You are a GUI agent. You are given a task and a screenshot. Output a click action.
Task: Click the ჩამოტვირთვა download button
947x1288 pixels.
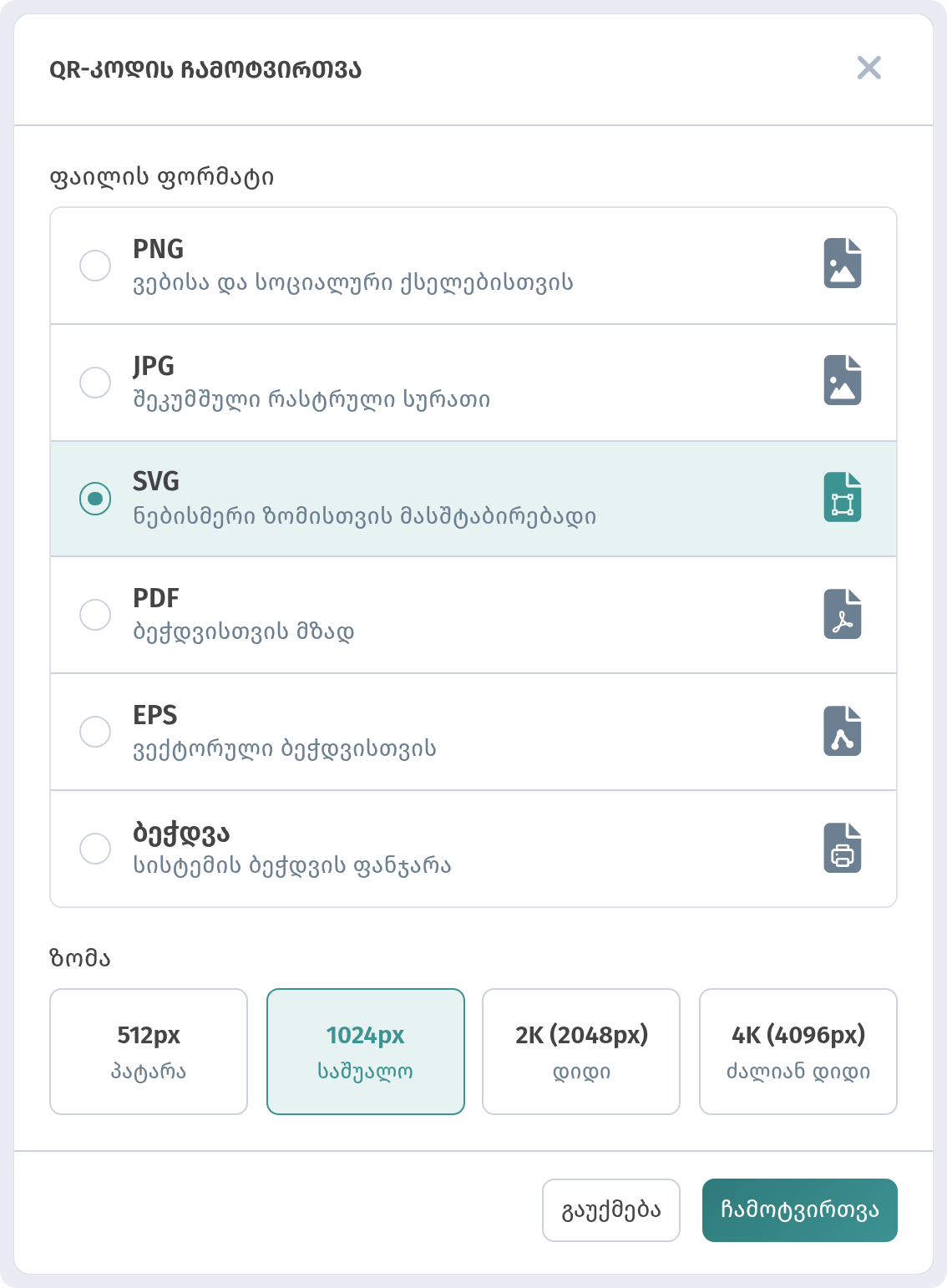800,1210
